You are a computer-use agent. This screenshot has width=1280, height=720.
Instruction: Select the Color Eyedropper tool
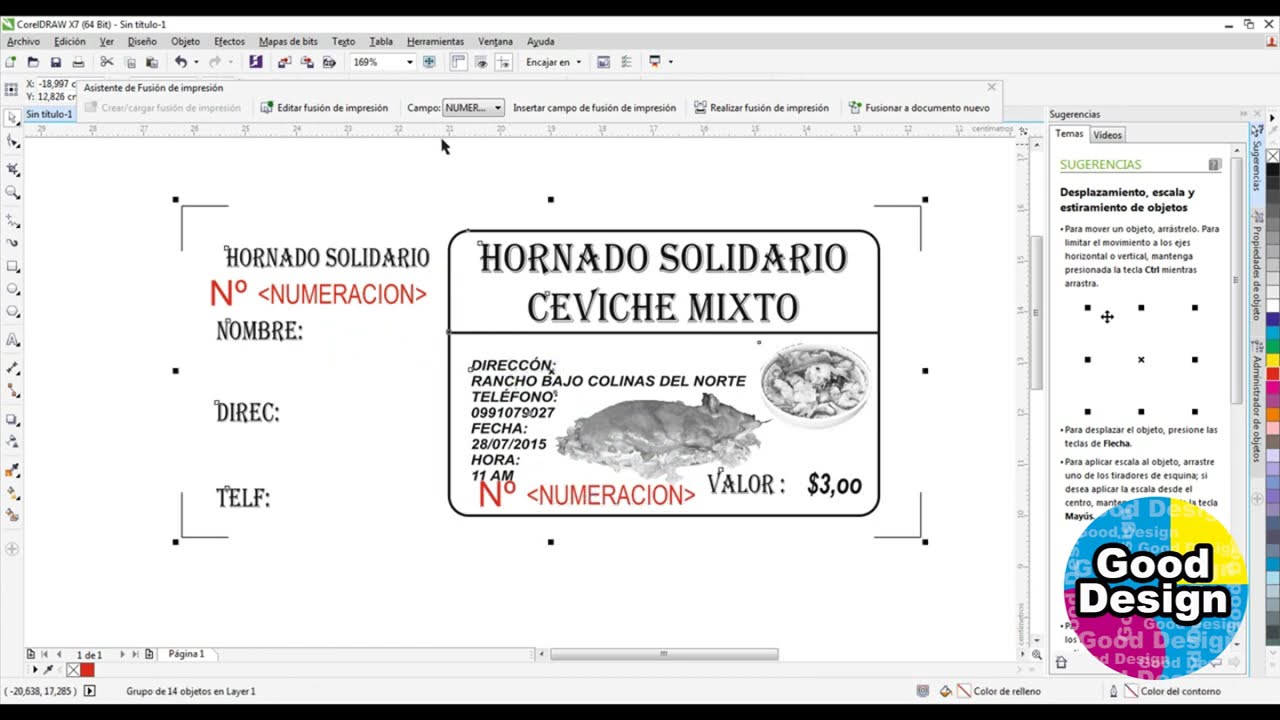click(13, 469)
